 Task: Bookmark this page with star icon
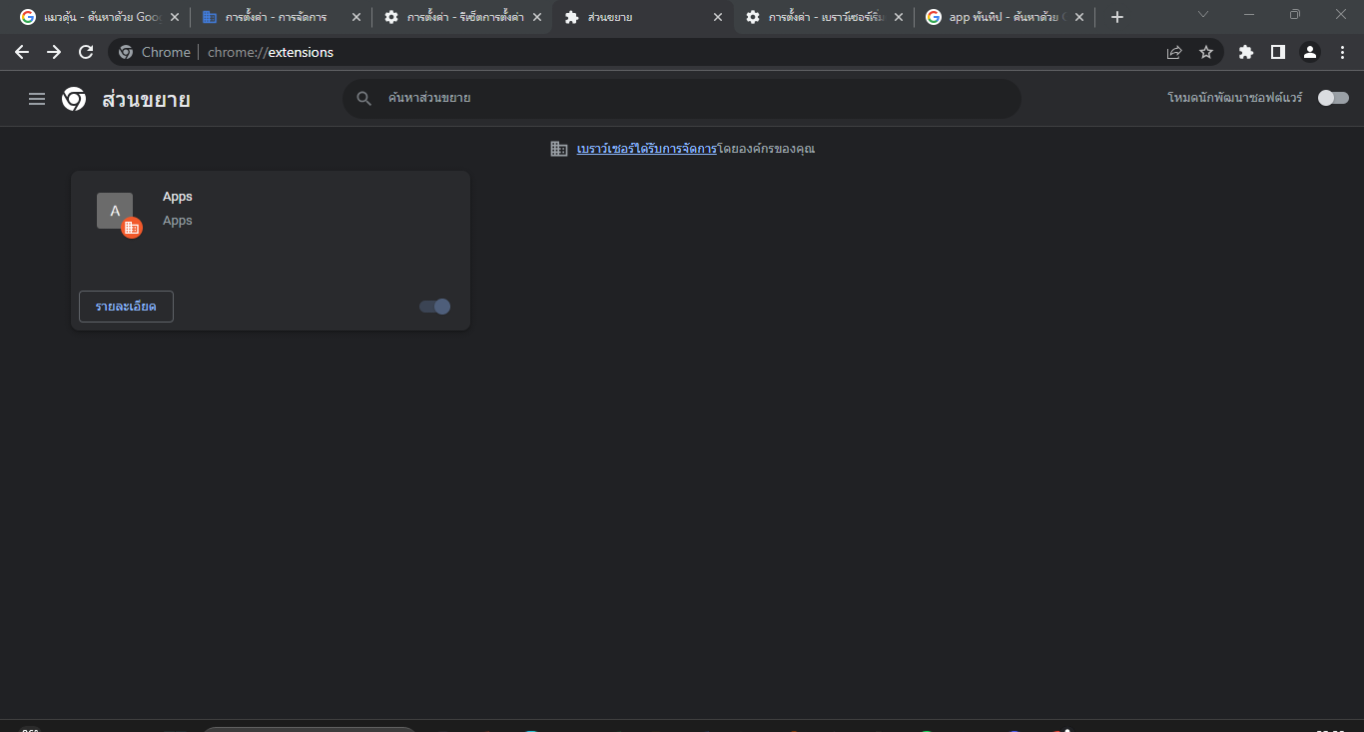[1206, 52]
